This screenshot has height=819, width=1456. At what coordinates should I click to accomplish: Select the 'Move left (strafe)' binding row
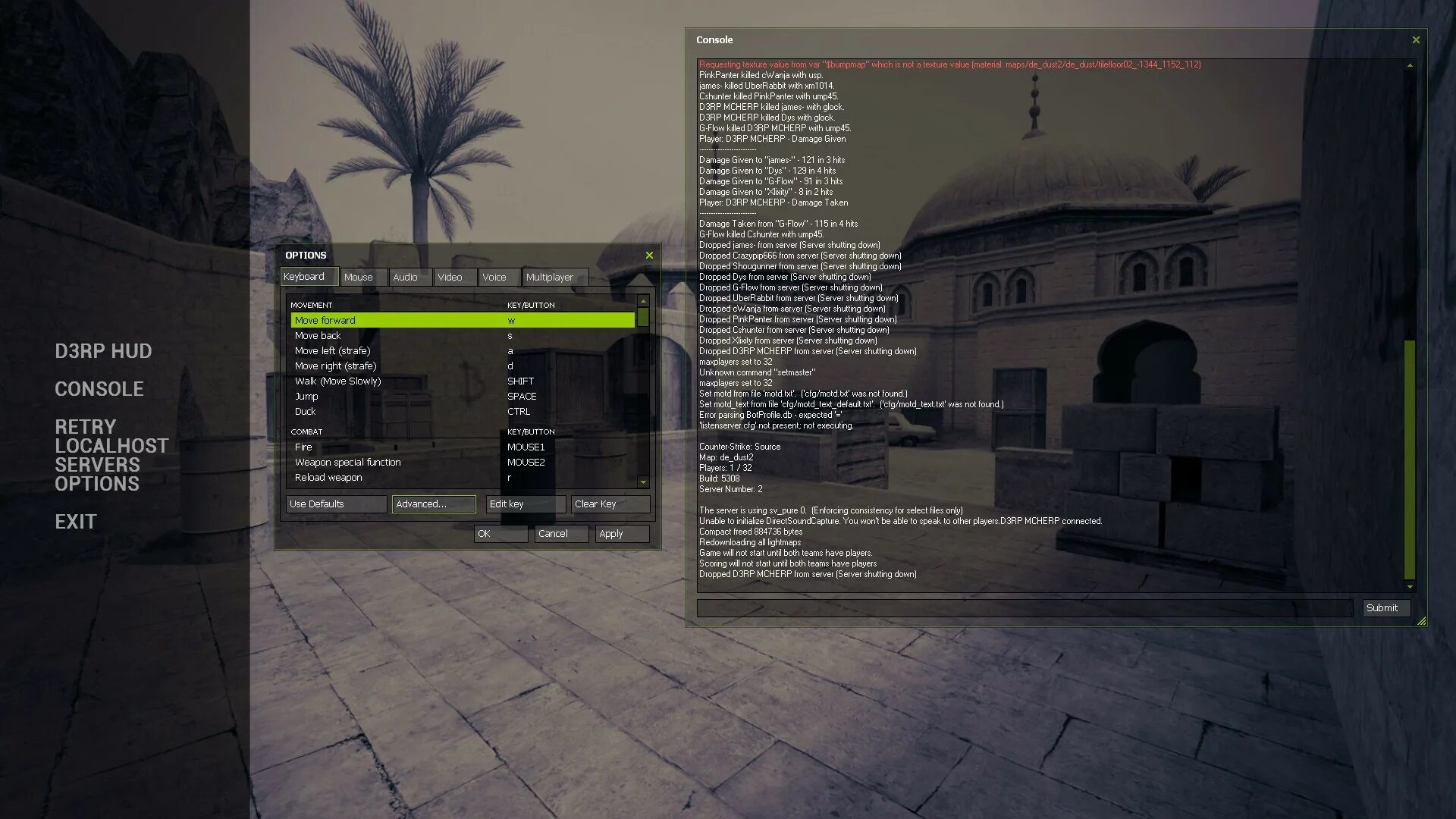point(463,351)
